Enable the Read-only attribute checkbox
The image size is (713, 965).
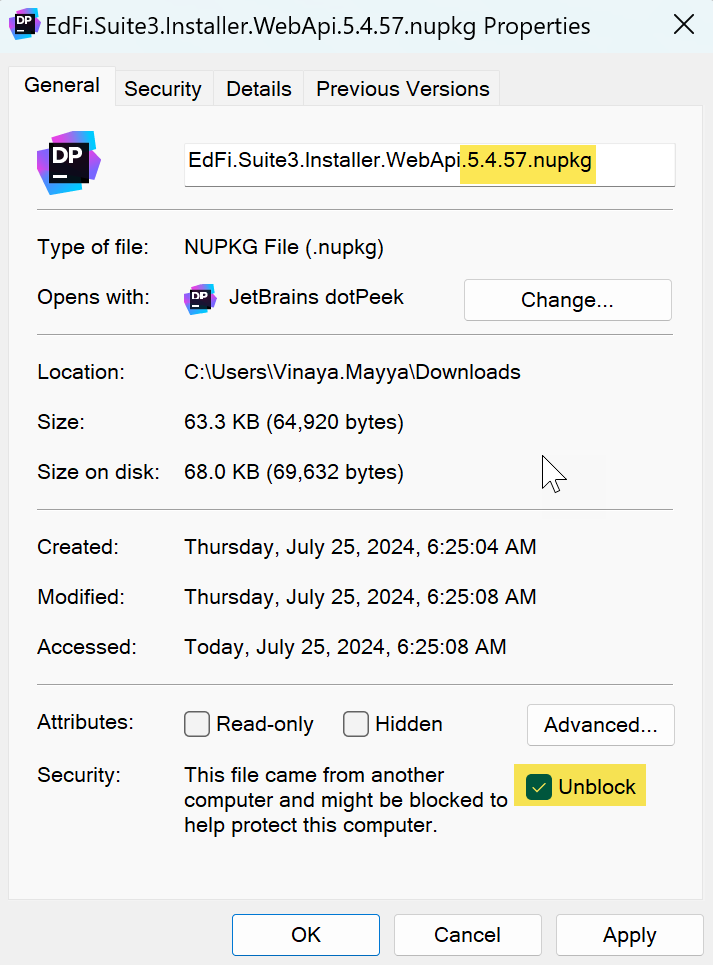coord(197,724)
